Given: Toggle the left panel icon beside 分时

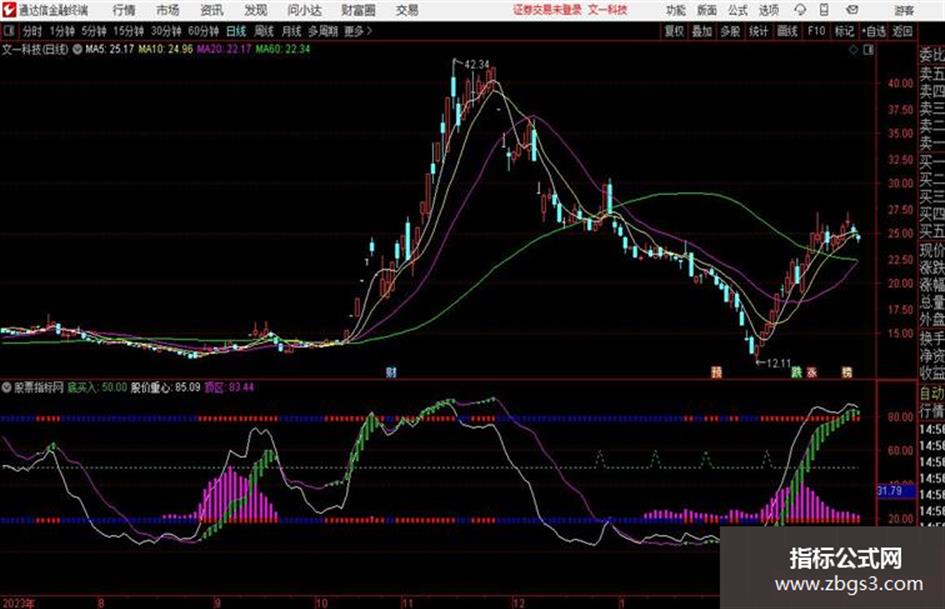Looking at the screenshot, I should click(9, 31).
